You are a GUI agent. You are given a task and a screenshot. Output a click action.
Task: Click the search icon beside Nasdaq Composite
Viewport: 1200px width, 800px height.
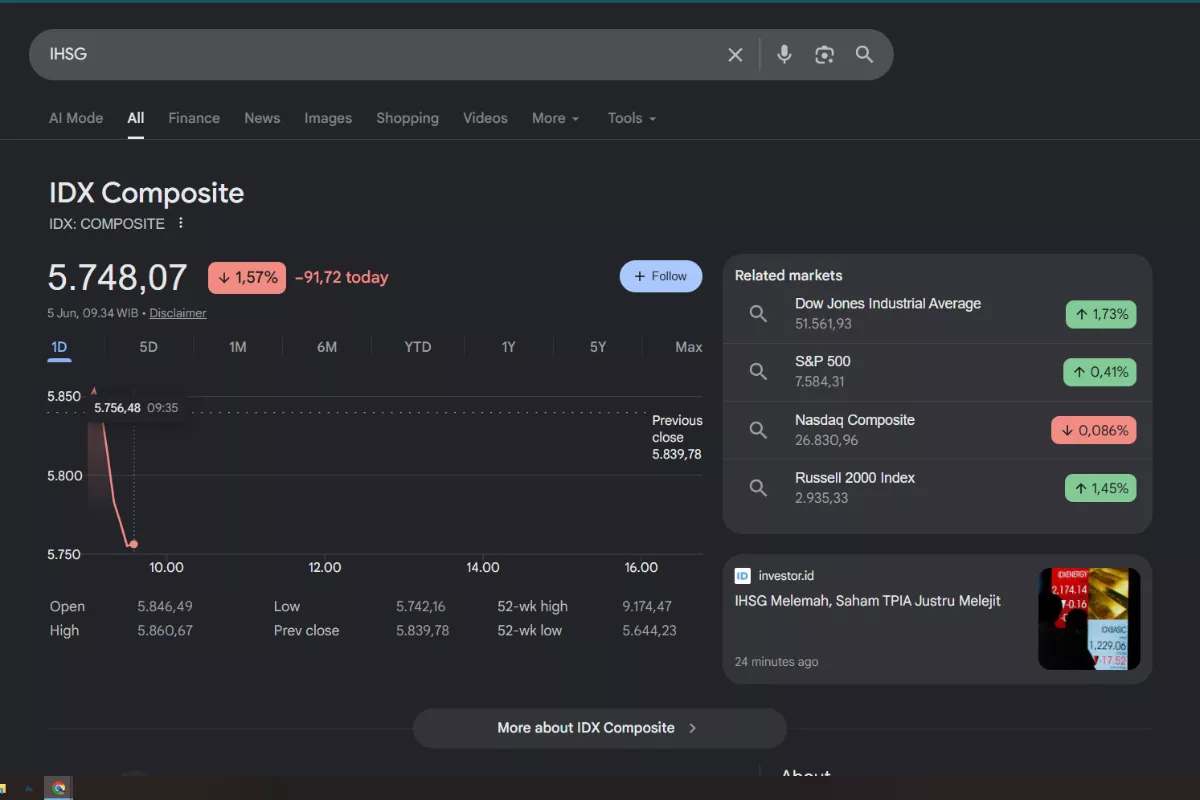(x=758, y=430)
